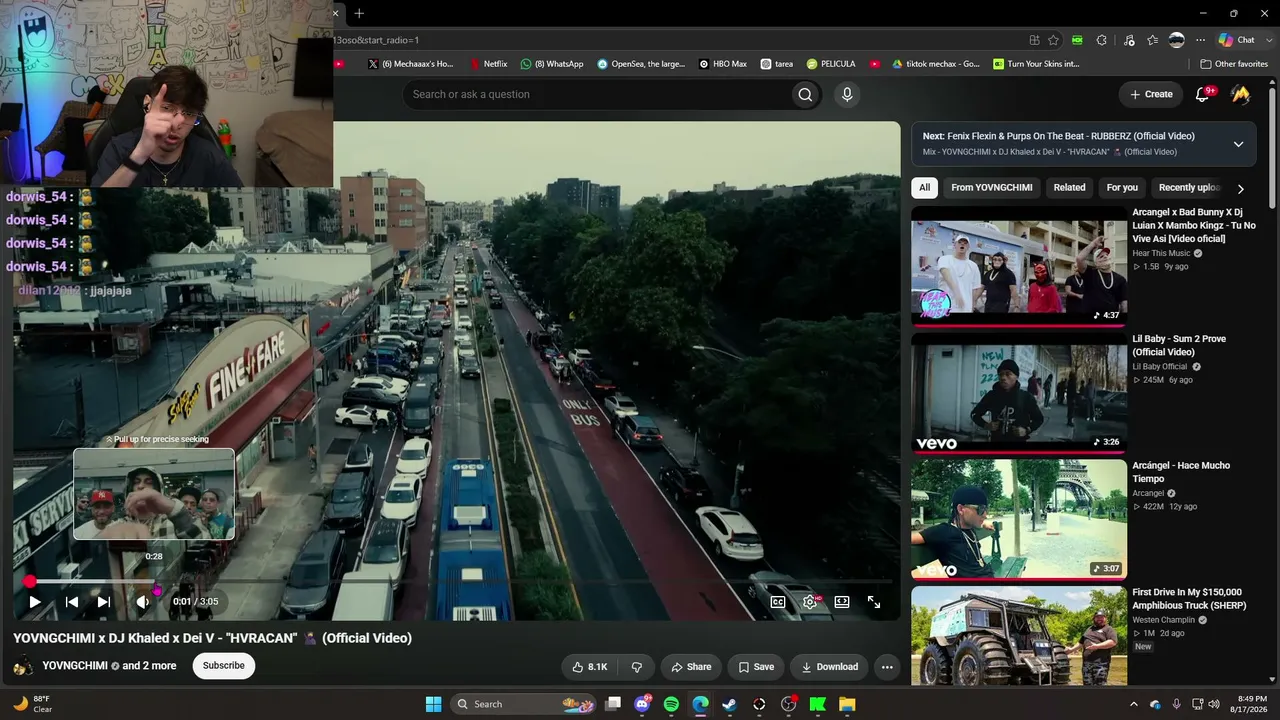Open YouTube notifications bell
The width and height of the screenshot is (1280, 720).
click(1203, 94)
